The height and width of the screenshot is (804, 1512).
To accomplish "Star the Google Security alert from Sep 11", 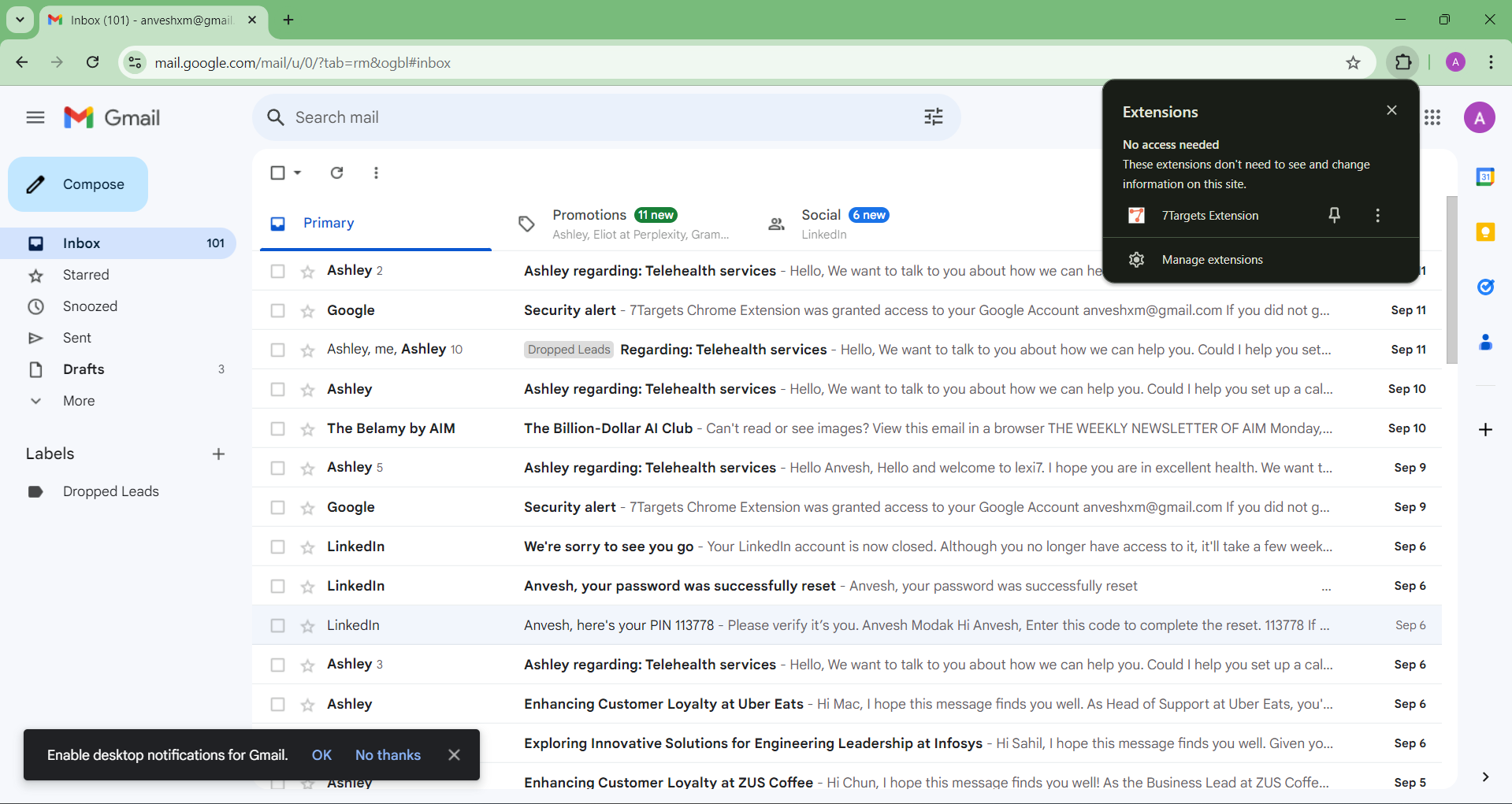I will [x=307, y=311].
